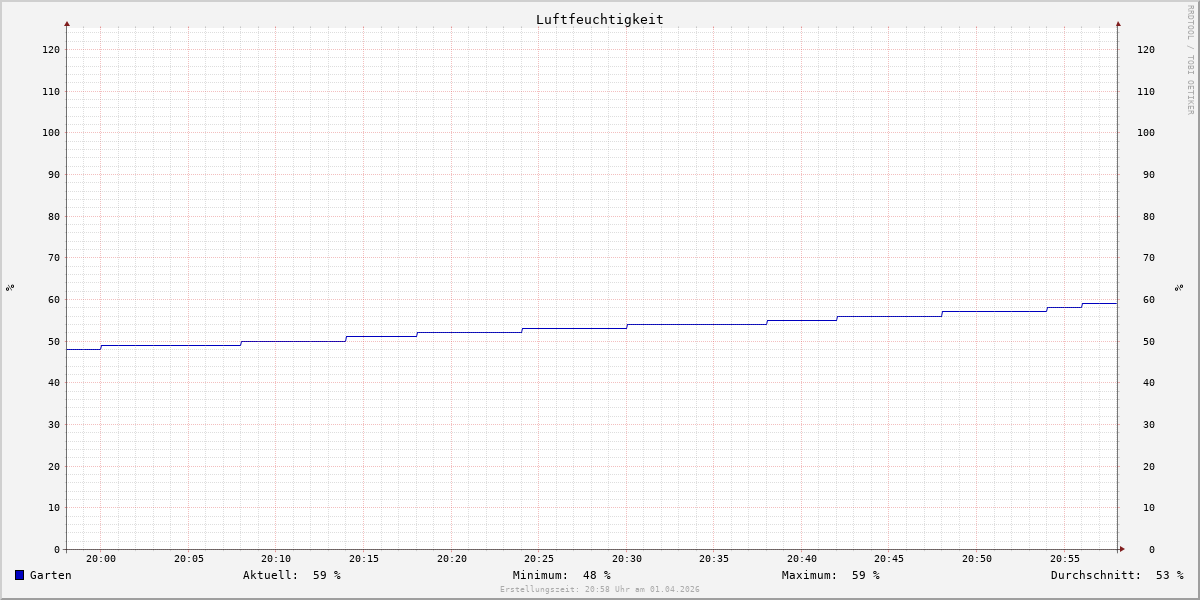Click the 20:00 time axis label
The width and height of the screenshot is (1200, 600).
point(101,559)
